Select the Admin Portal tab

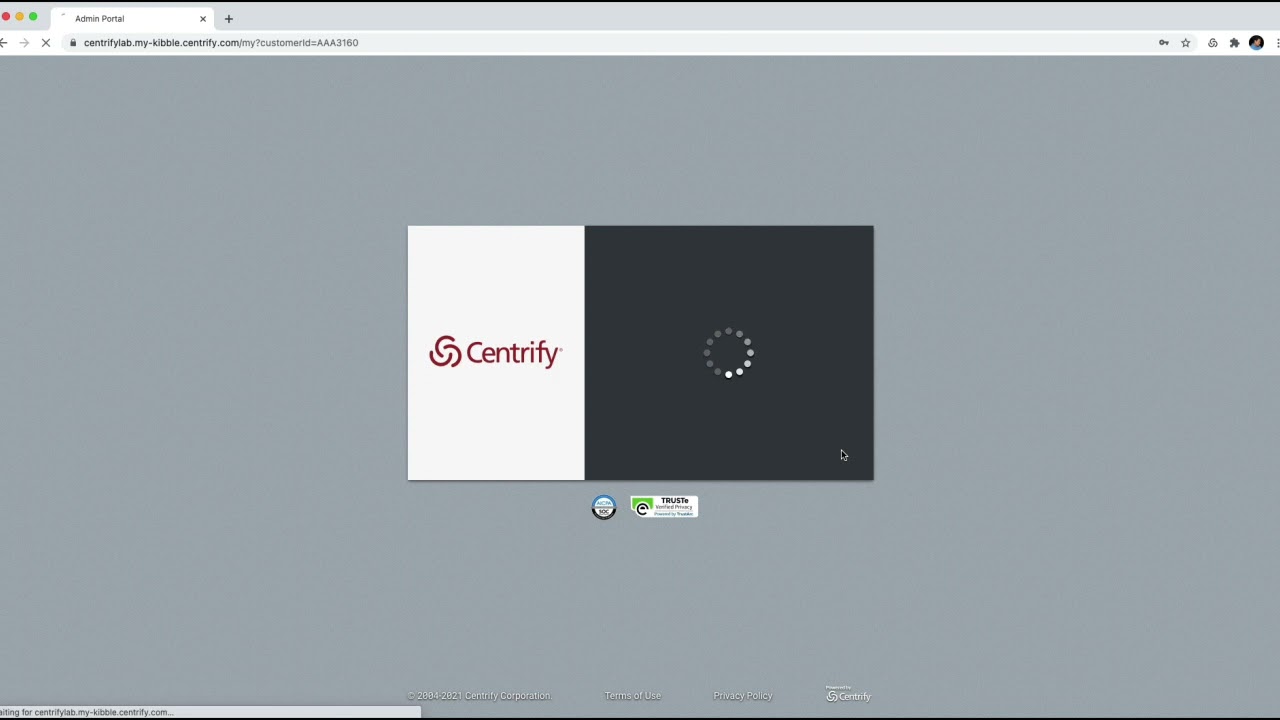(x=131, y=19)
